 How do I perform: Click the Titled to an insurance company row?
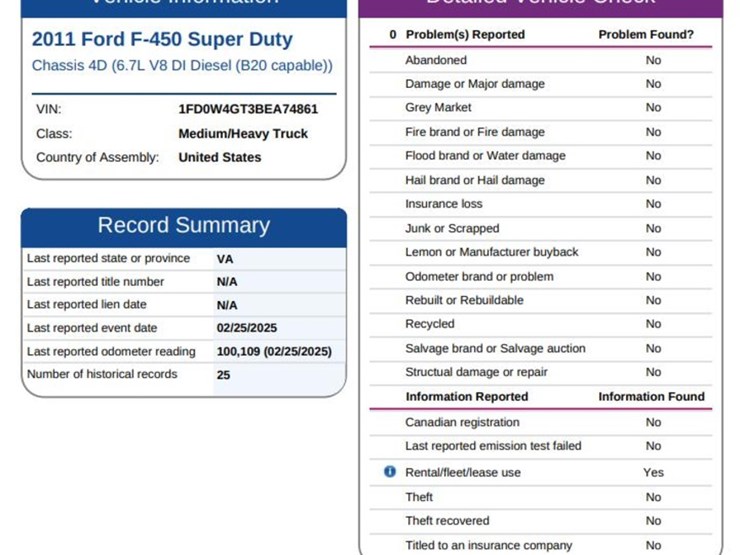click(489, 545)
